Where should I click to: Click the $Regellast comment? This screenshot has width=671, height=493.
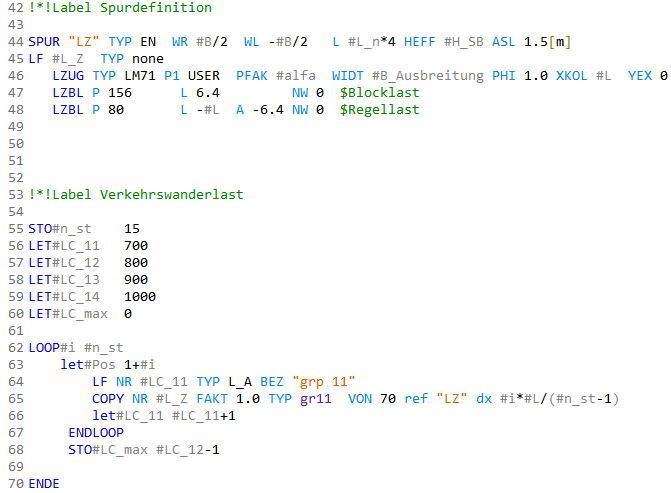(x=380, y=110)
